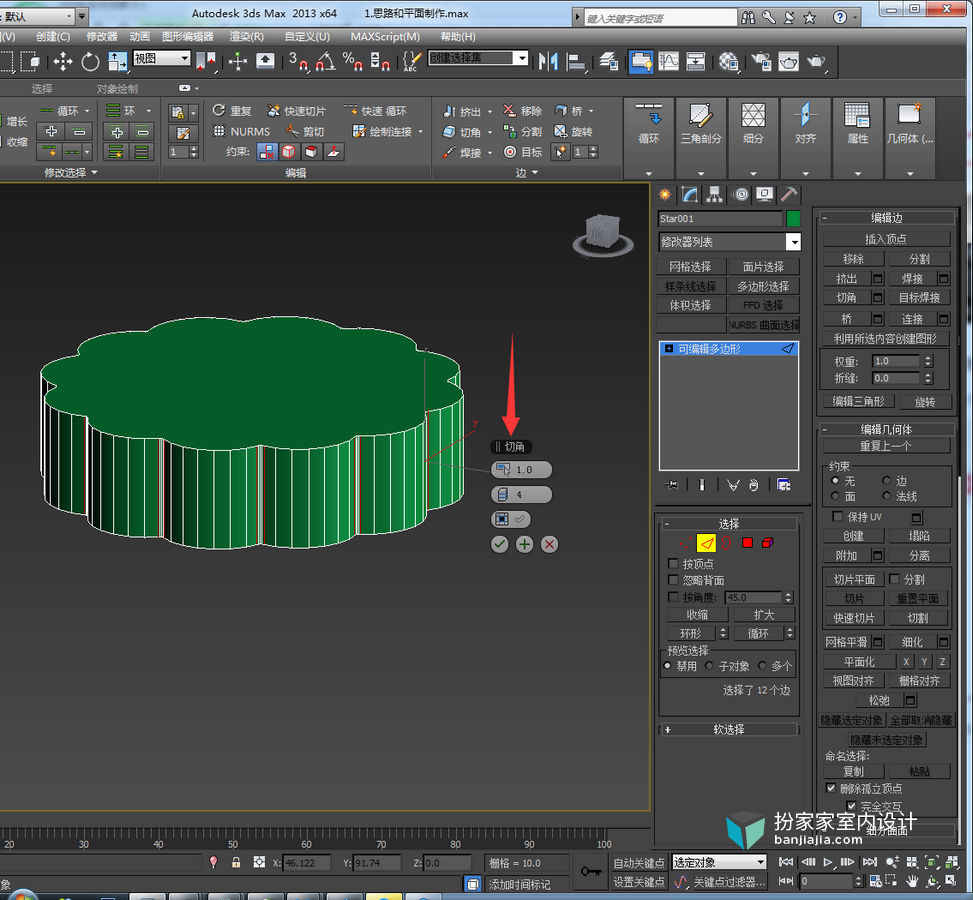The image size is (973, 900).
Task: Confirm chamfer with green OK checkmark
Action: 500,544
